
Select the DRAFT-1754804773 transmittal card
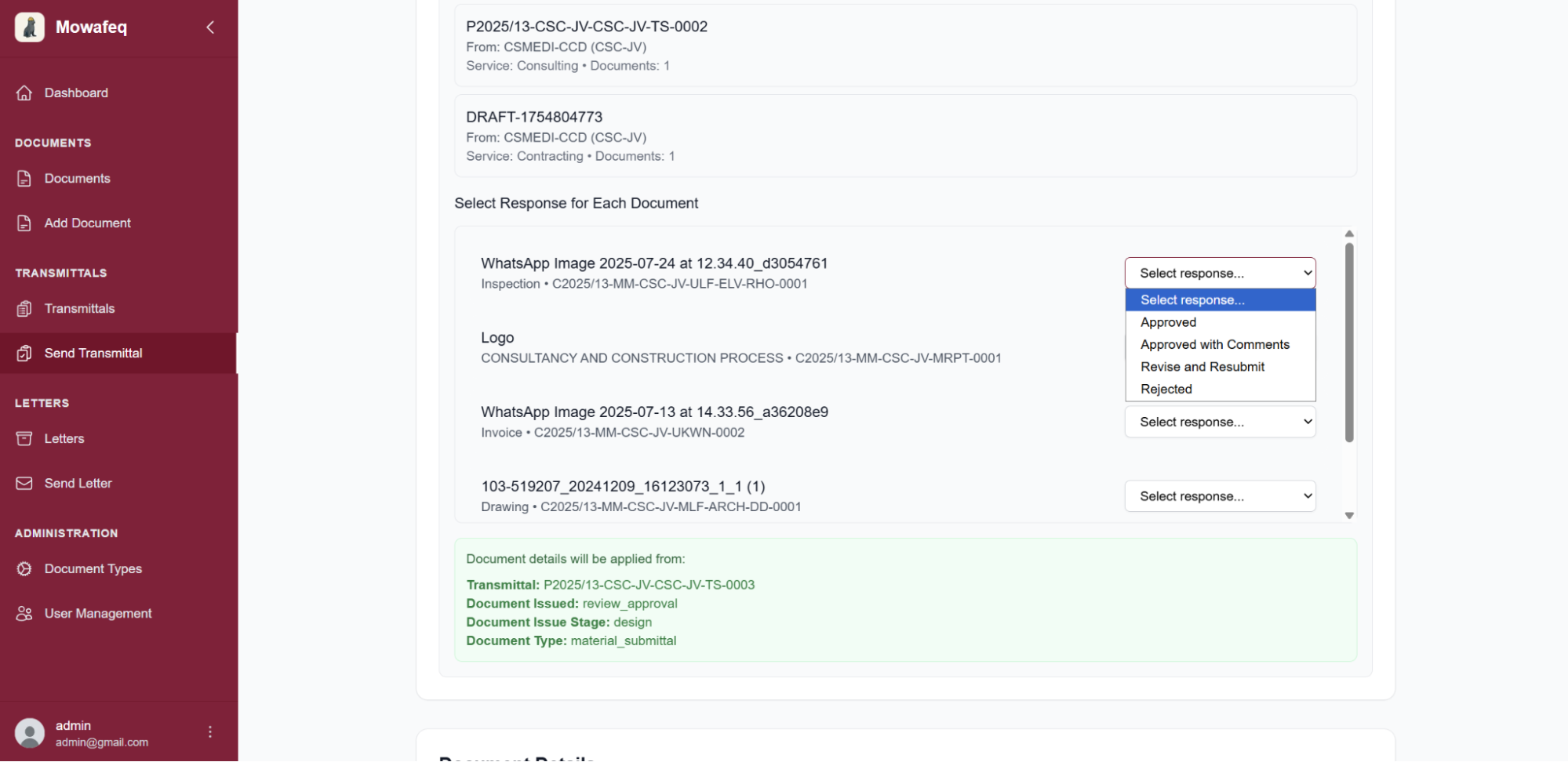[904, 136]
